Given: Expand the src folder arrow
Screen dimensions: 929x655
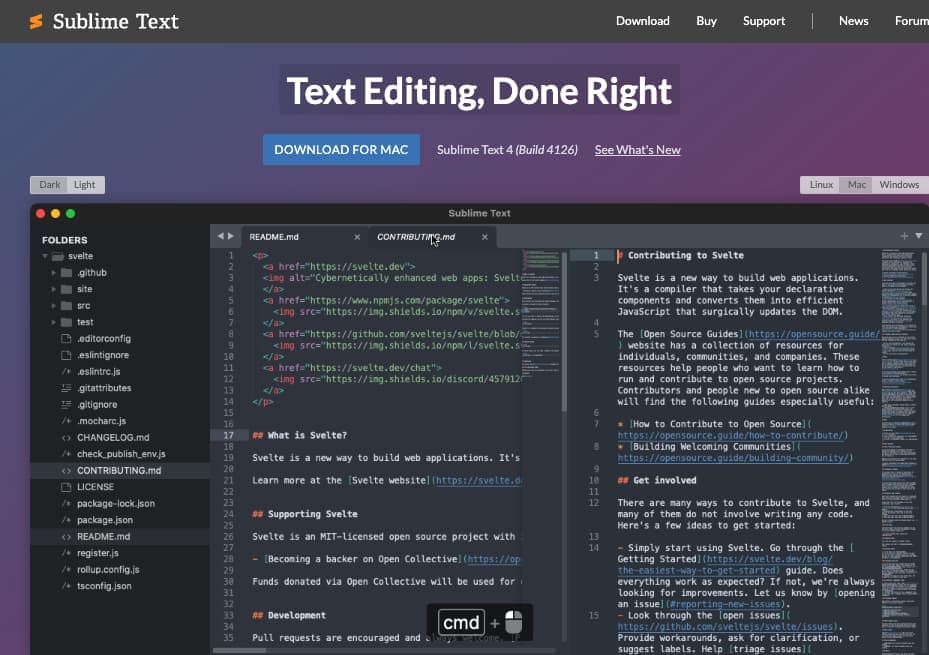Looking at the screenshot, I should 54,306.
